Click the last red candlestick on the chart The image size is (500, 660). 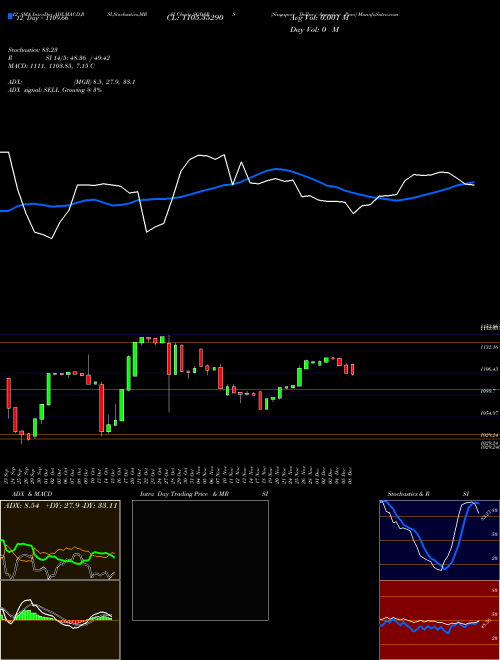352,369
